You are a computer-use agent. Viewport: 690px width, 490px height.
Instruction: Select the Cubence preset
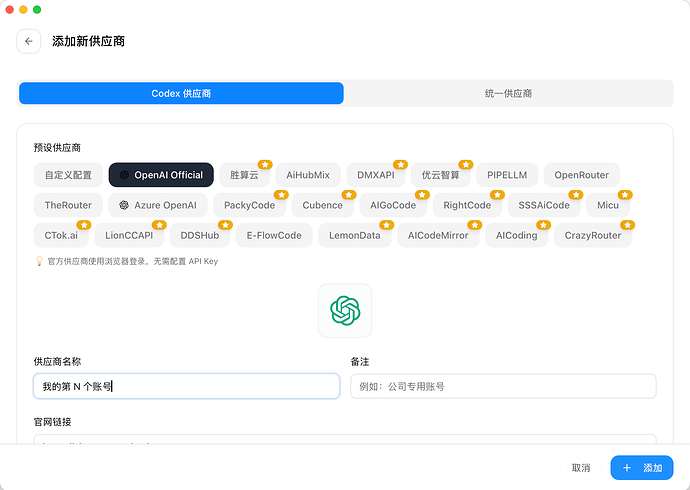[323, 205]
